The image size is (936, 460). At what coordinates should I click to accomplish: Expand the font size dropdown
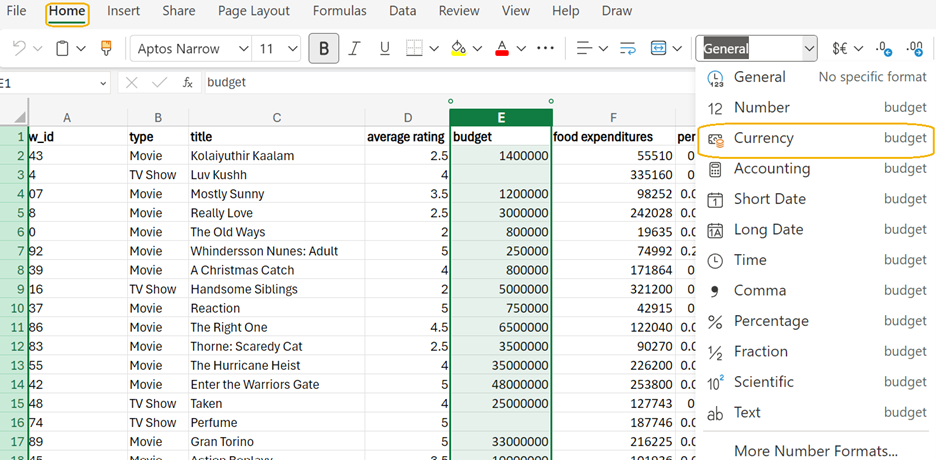click(293, 48)
